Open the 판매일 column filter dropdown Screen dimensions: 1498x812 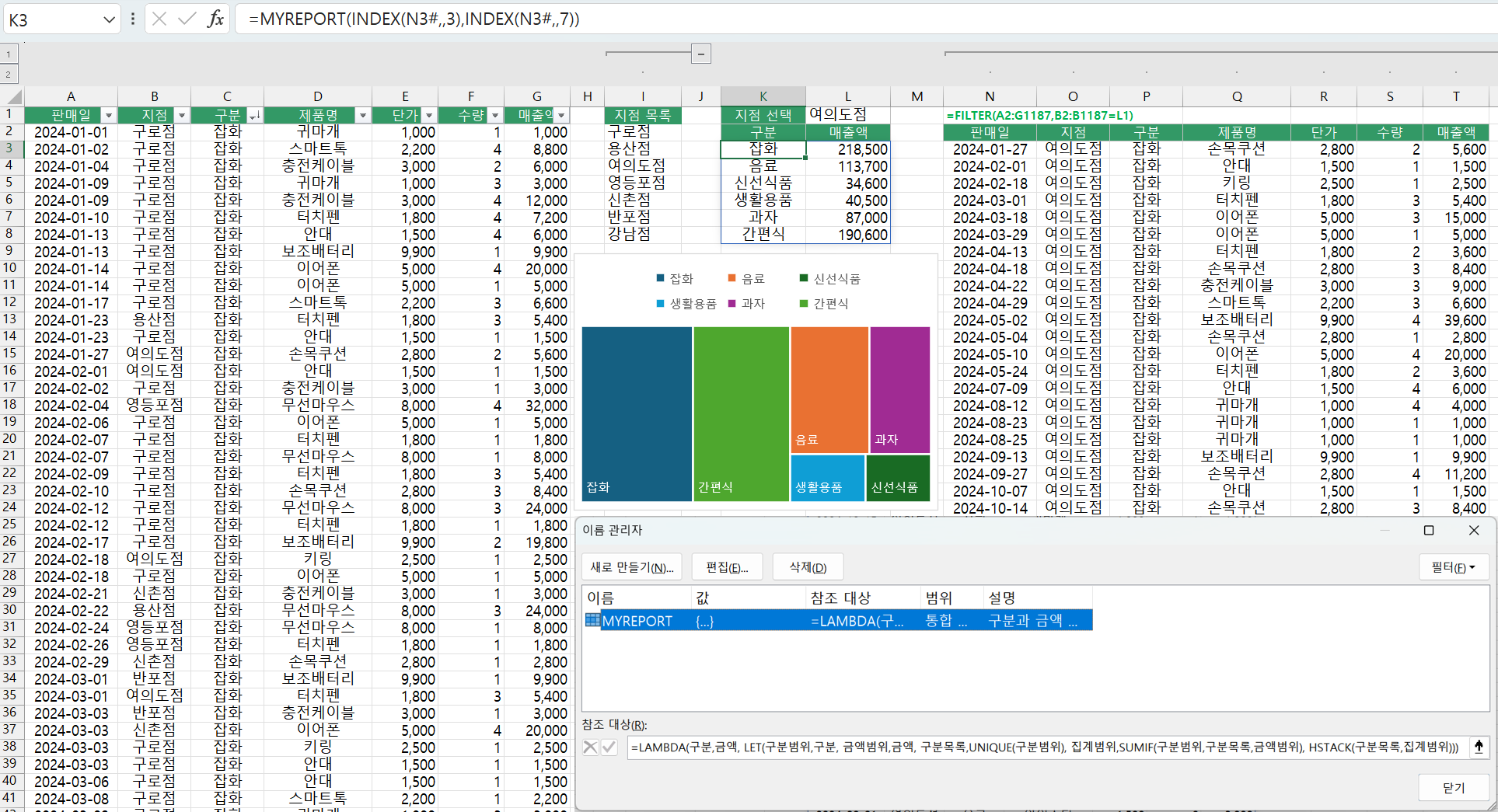click(109, 116)
